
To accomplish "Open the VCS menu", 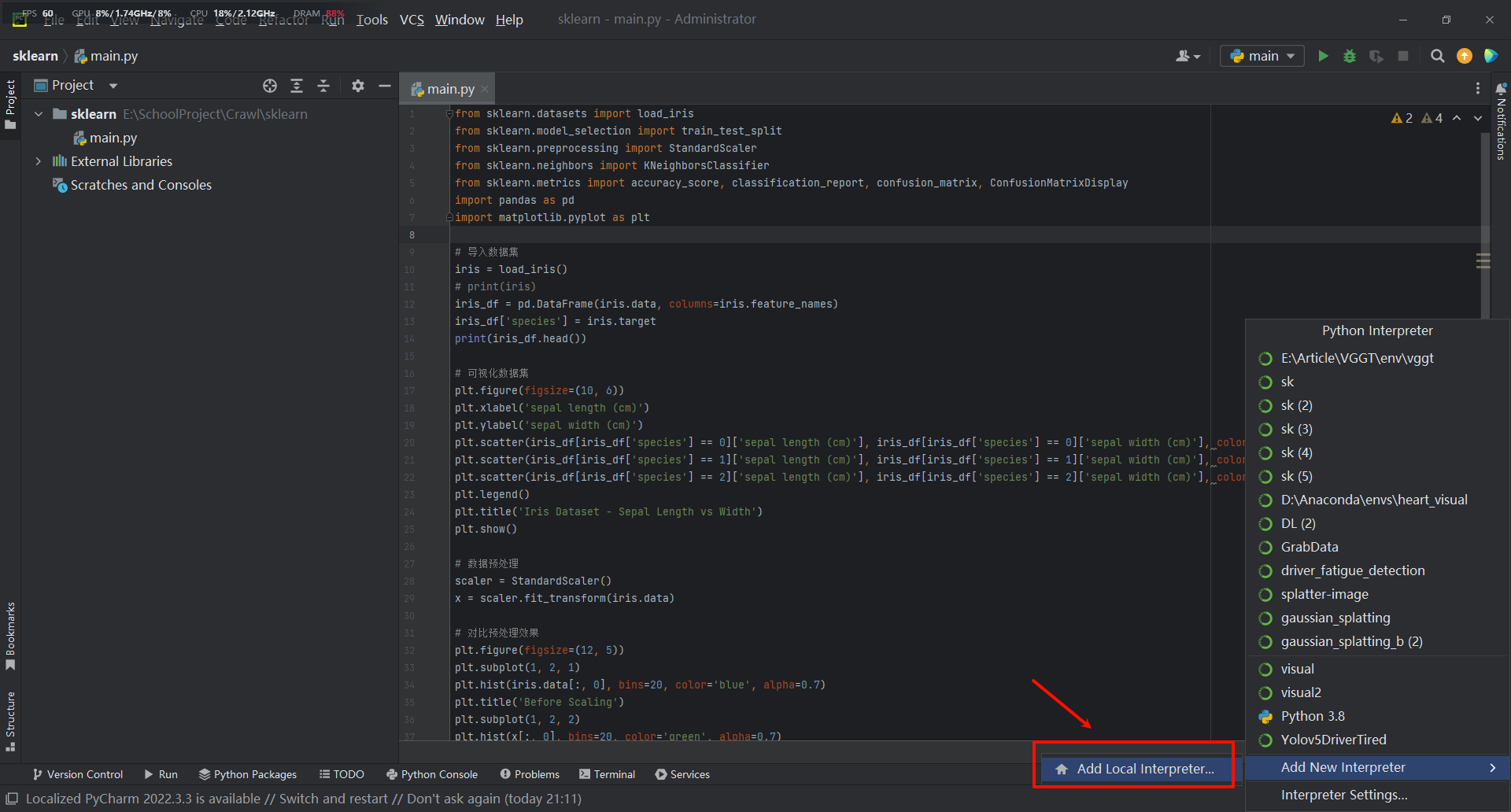I will tap(412, 20).
